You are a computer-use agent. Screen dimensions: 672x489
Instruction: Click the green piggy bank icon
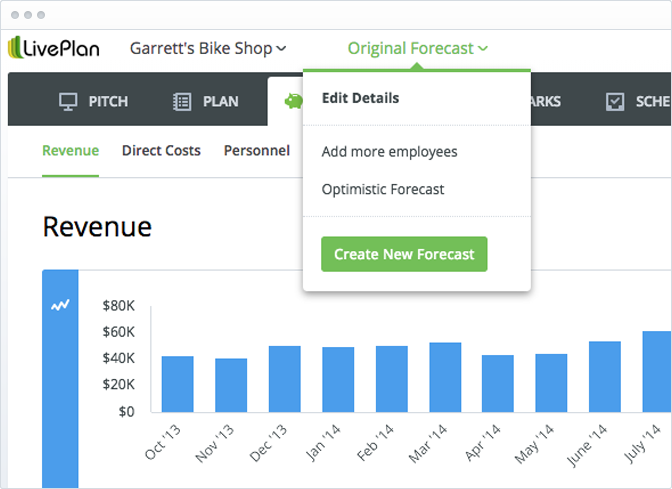(x=294, y=101)
